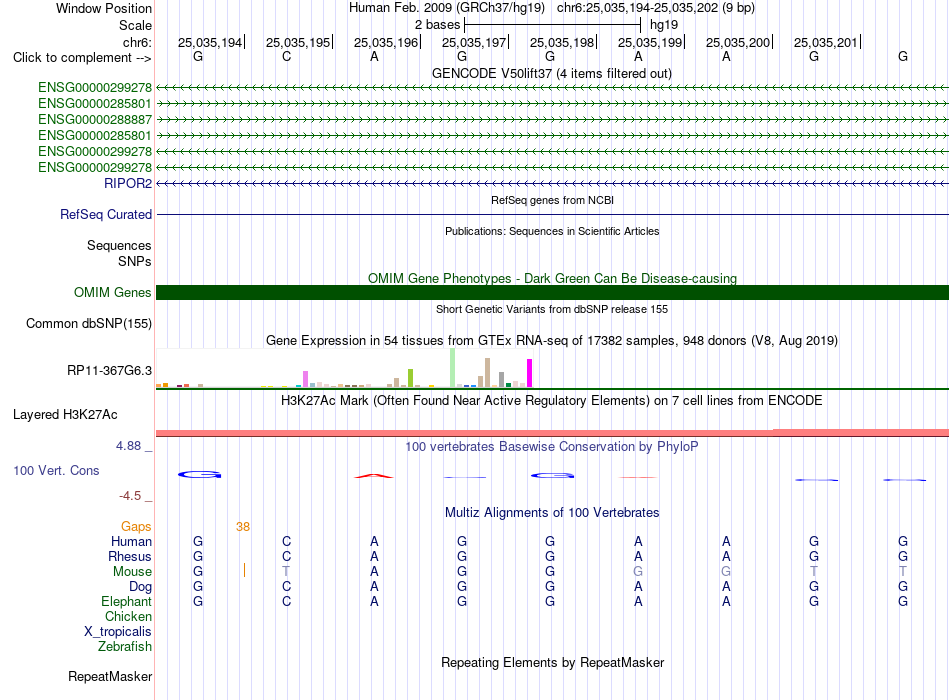Screen dimensions: 950x700
Task: Click the GTEx Gene Expression track title
Action: click(552, 341)
